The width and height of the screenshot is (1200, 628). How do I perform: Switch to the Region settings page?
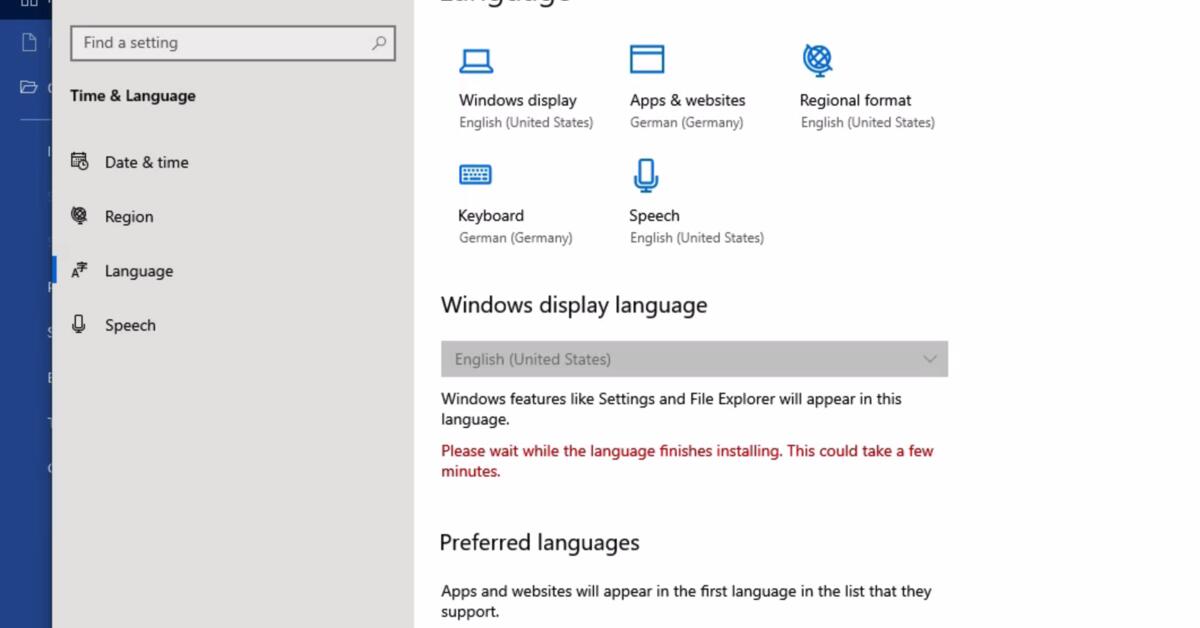pyautogui.click(x=127, y=216)
